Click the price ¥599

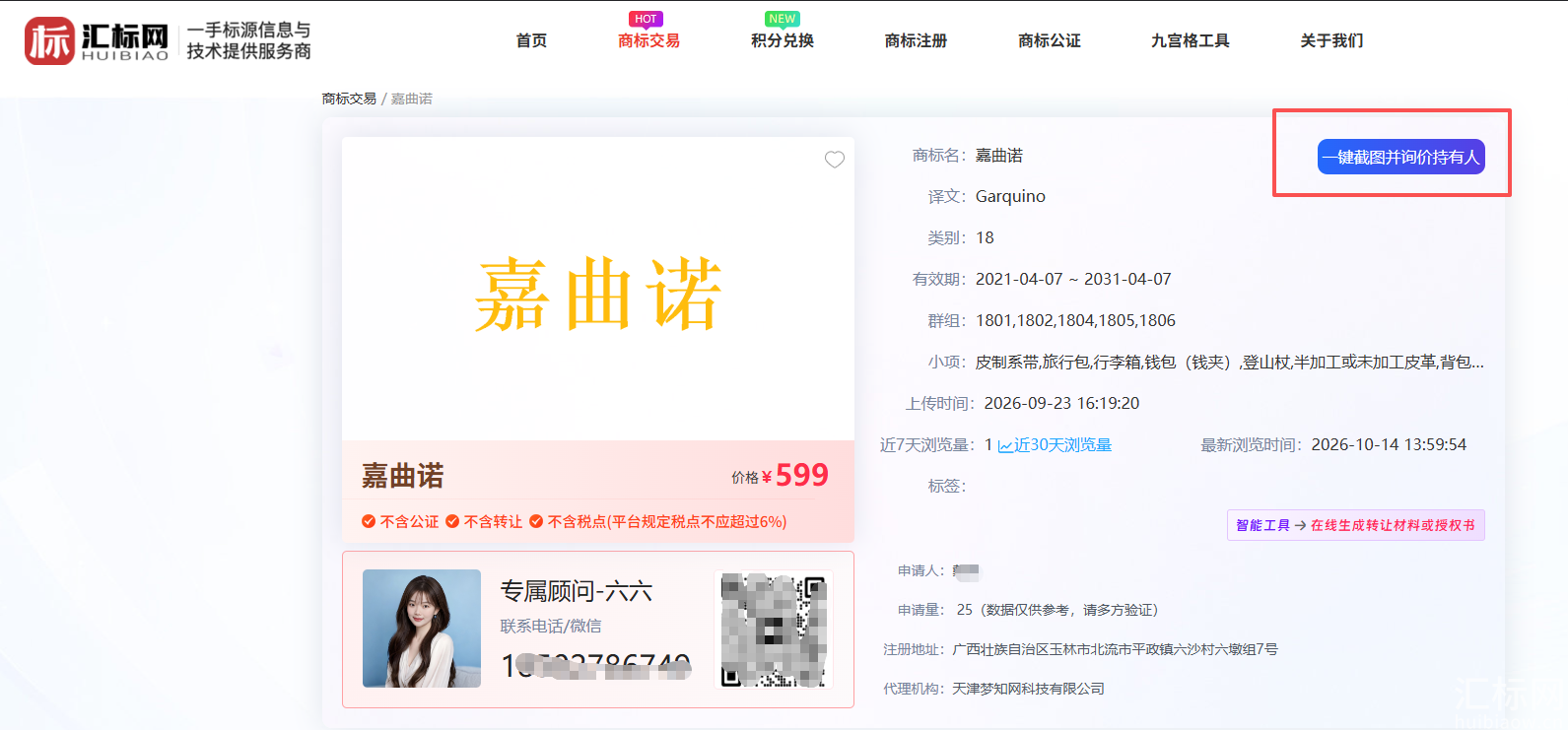[x=794, y=476]
